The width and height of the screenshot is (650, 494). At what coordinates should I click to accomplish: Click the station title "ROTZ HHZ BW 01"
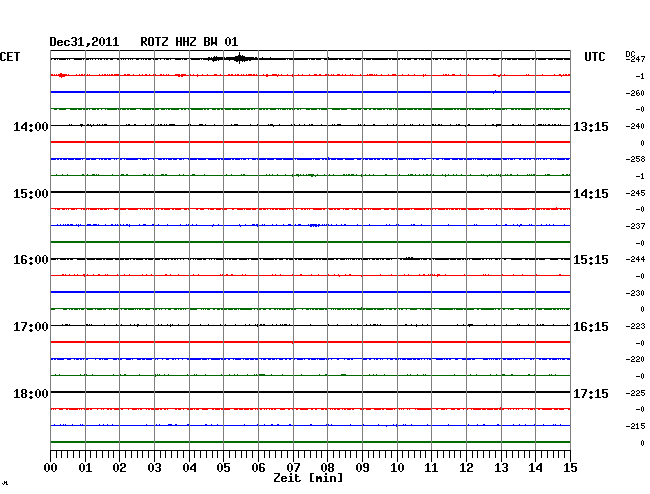click(x=189, y=42)
